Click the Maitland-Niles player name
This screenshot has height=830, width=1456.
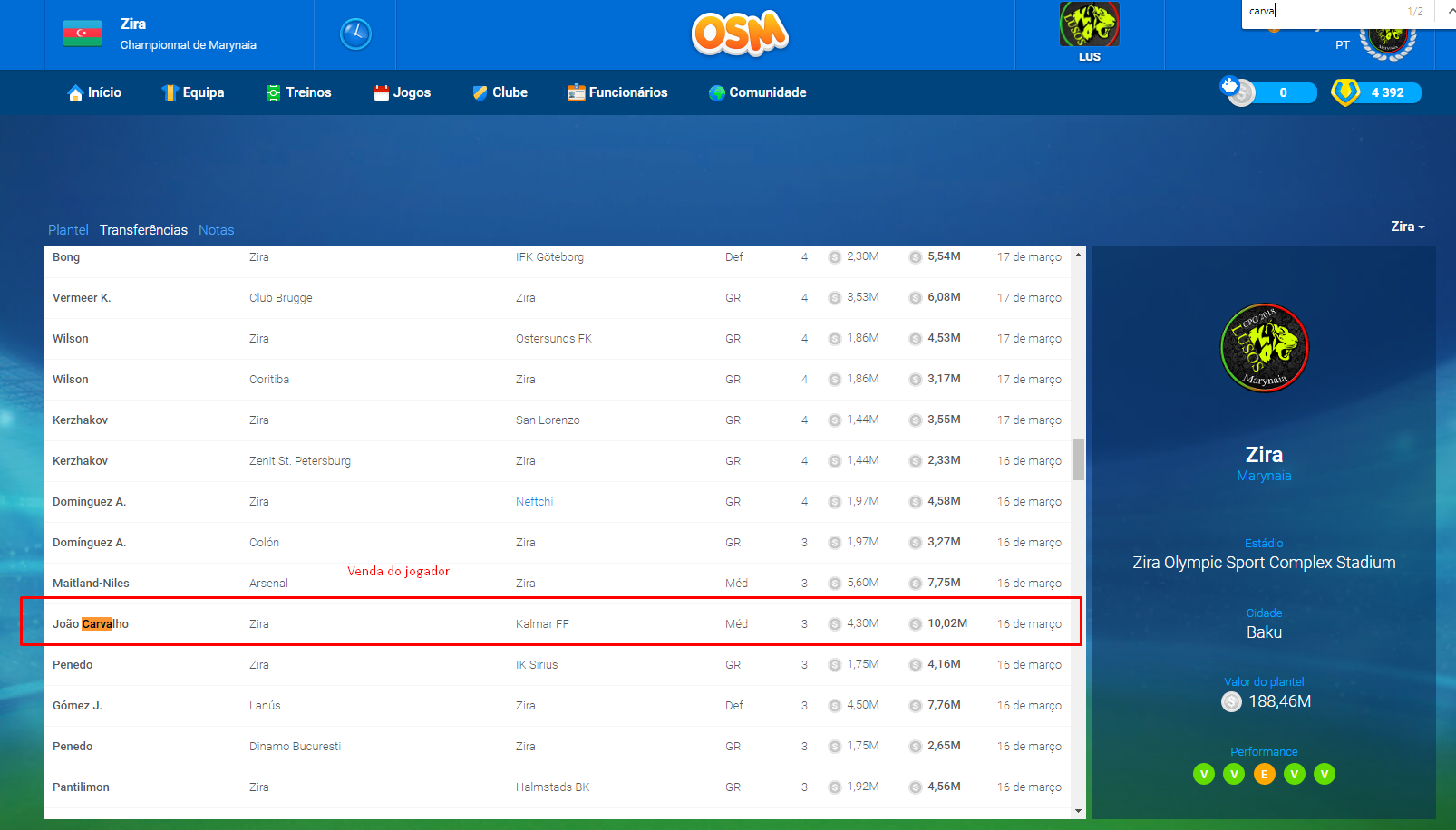91,583
